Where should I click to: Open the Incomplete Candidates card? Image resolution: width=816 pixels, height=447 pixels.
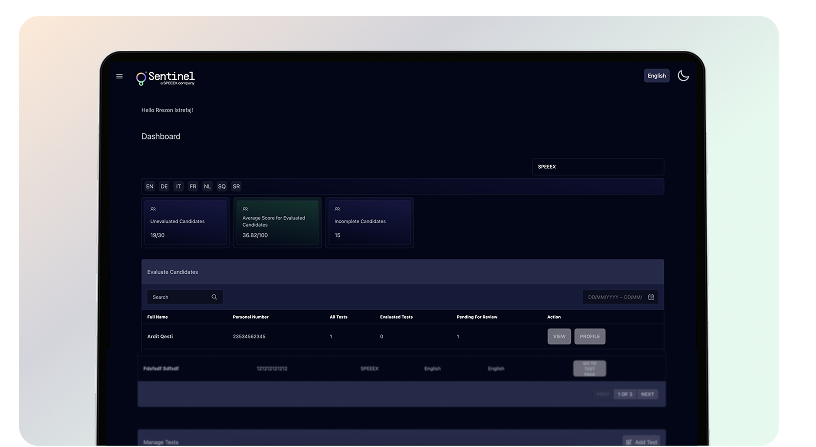369,222
